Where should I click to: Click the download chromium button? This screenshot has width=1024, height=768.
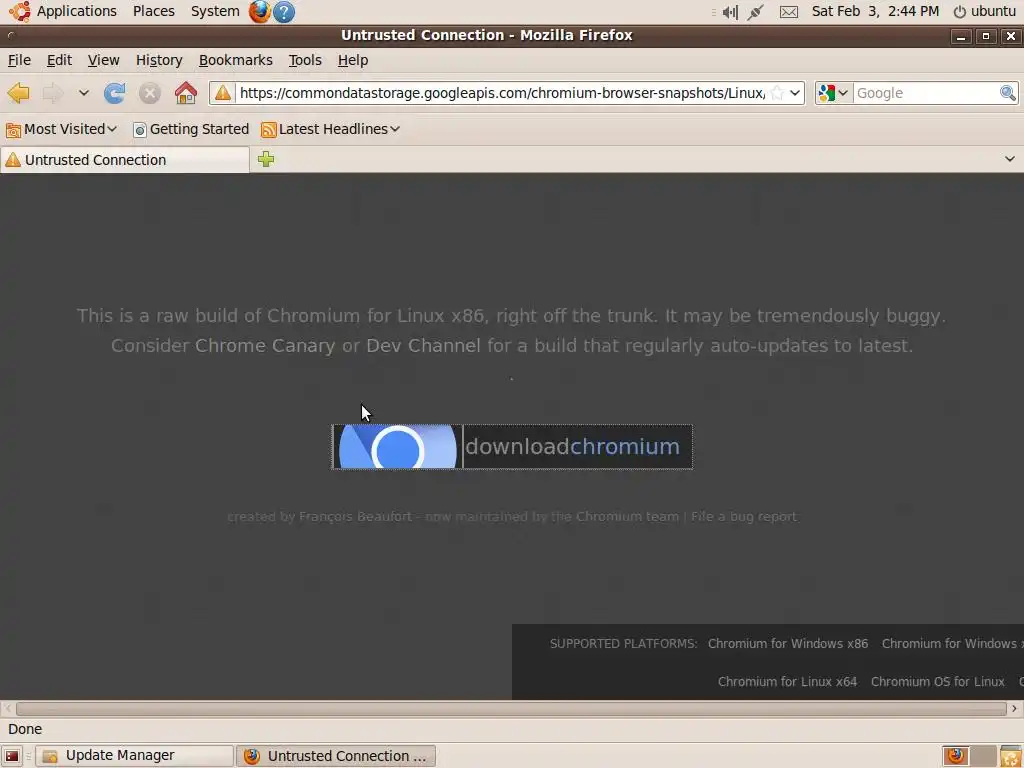click(x=512, y=447)
